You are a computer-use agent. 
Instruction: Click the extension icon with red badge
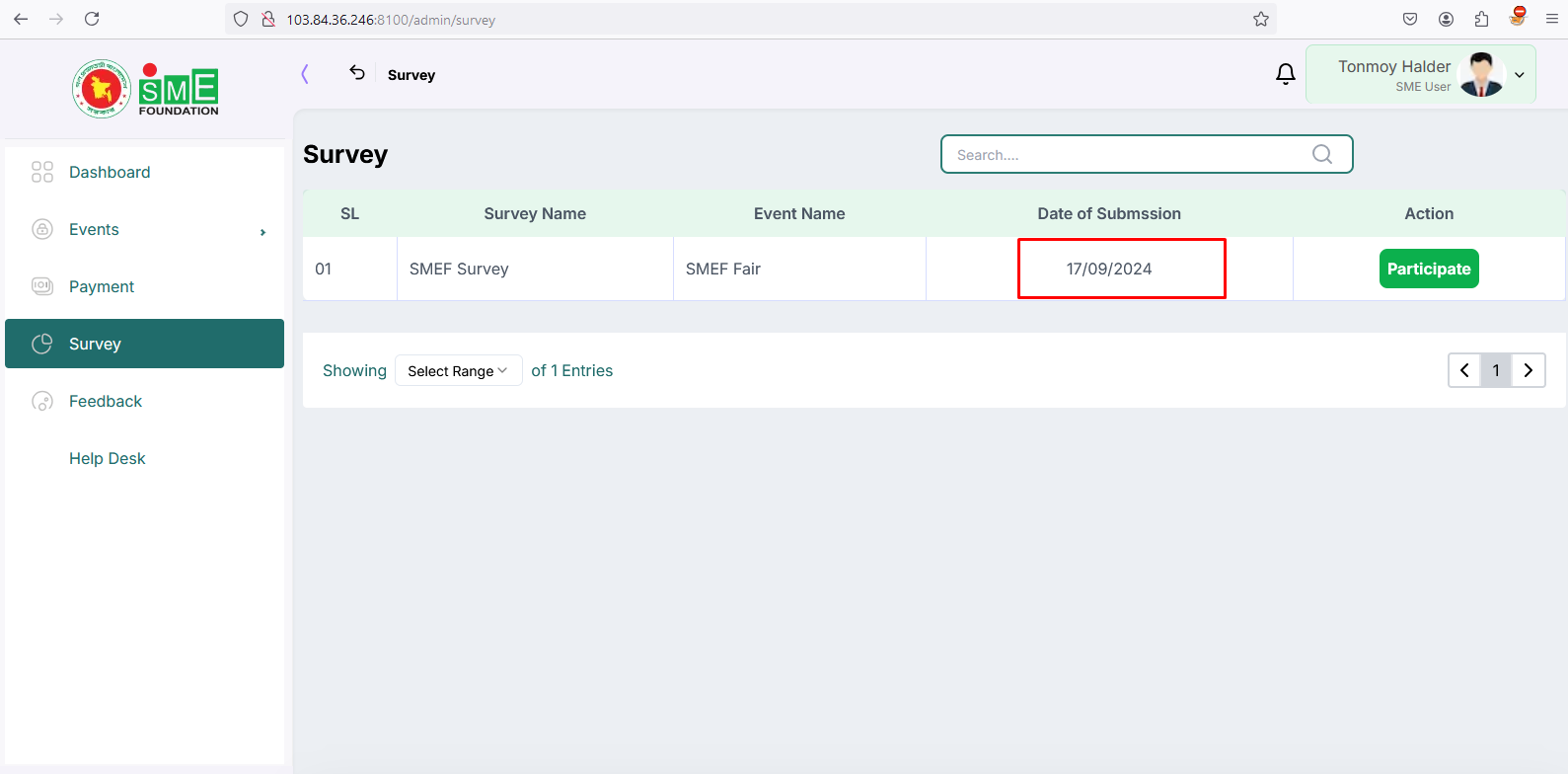1518,17
